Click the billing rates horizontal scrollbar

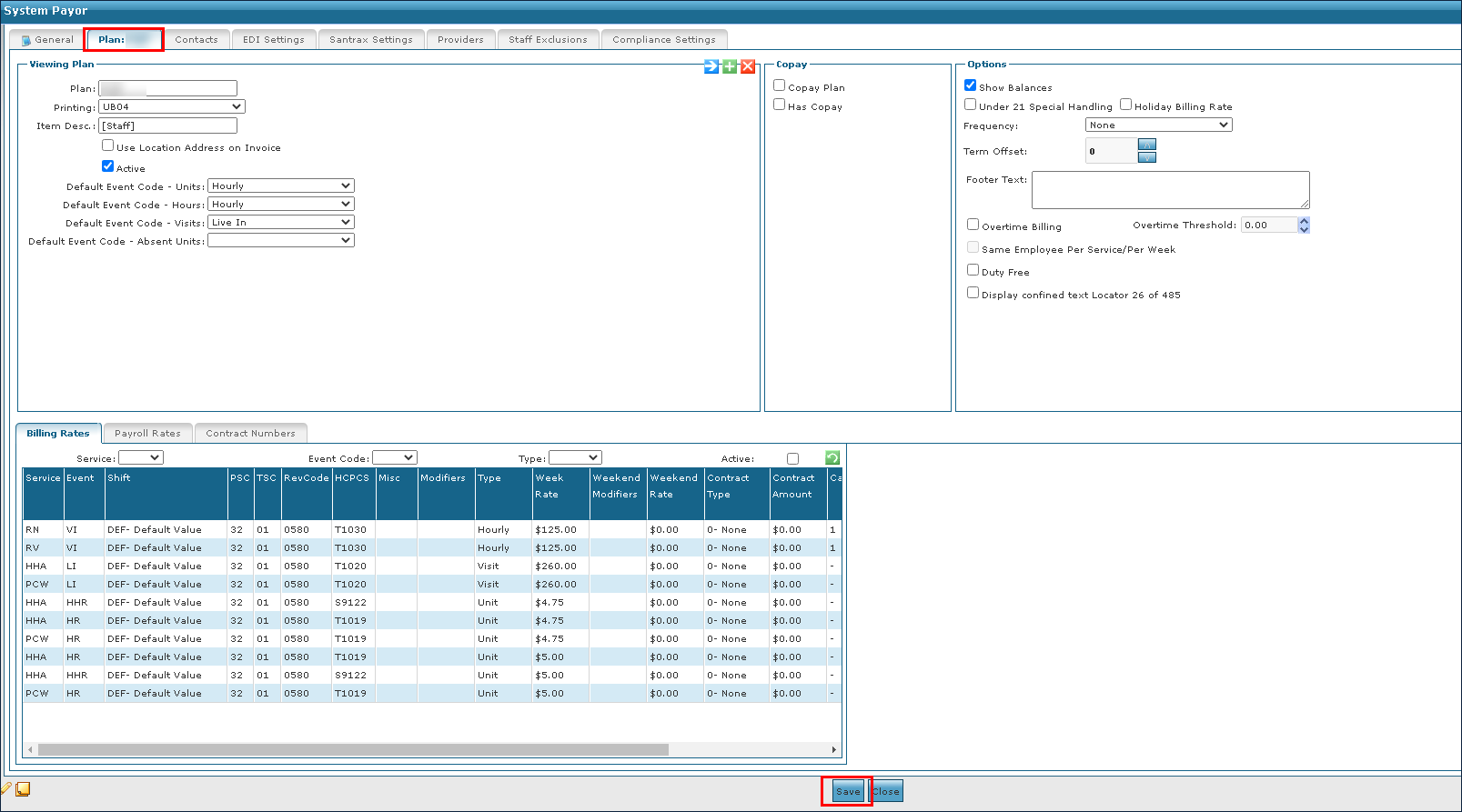pos(353,750)
